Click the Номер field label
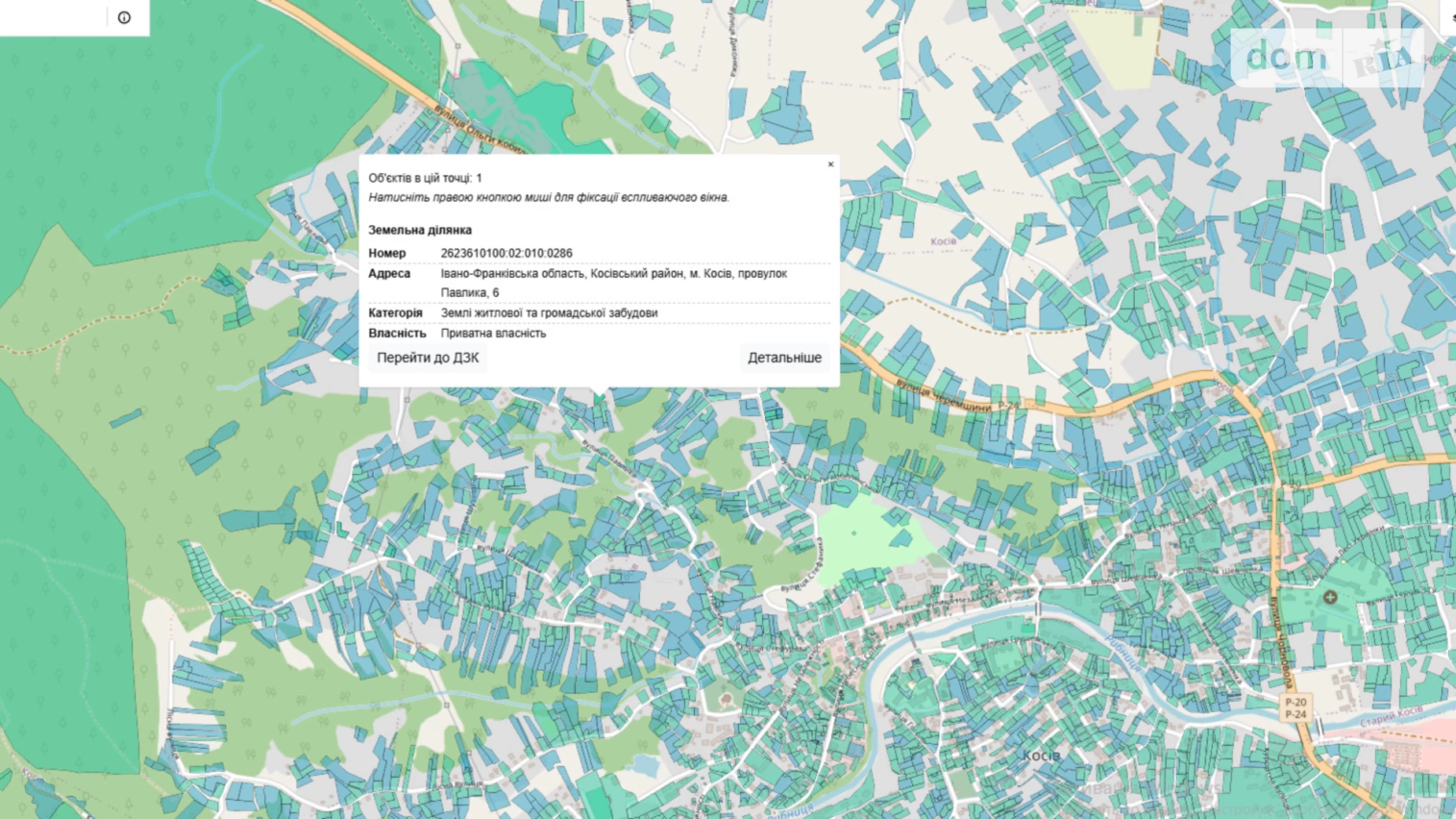The width and height of the screenshot is (1456, 819). (x=386, y=253)
